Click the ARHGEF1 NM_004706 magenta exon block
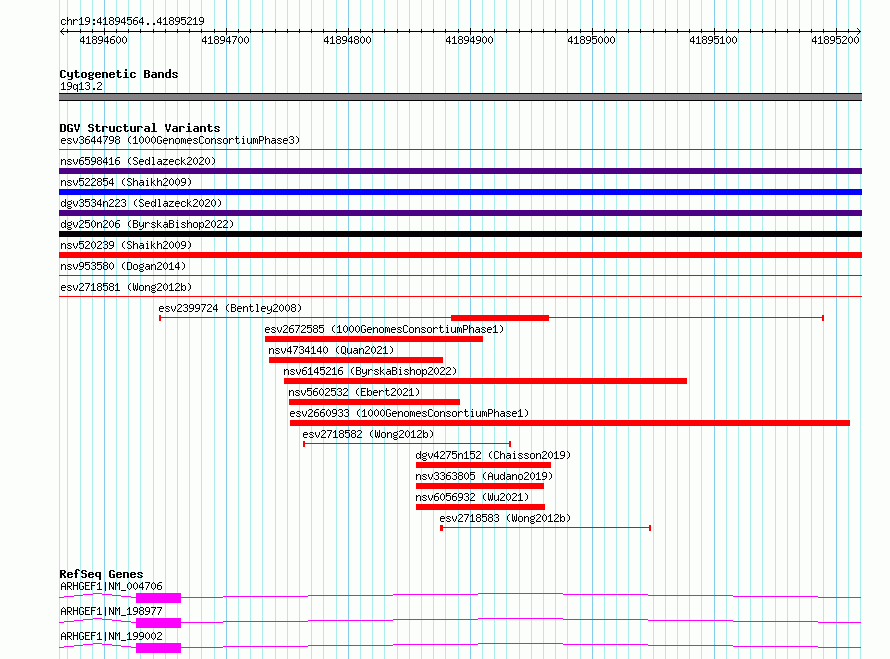 158,598
